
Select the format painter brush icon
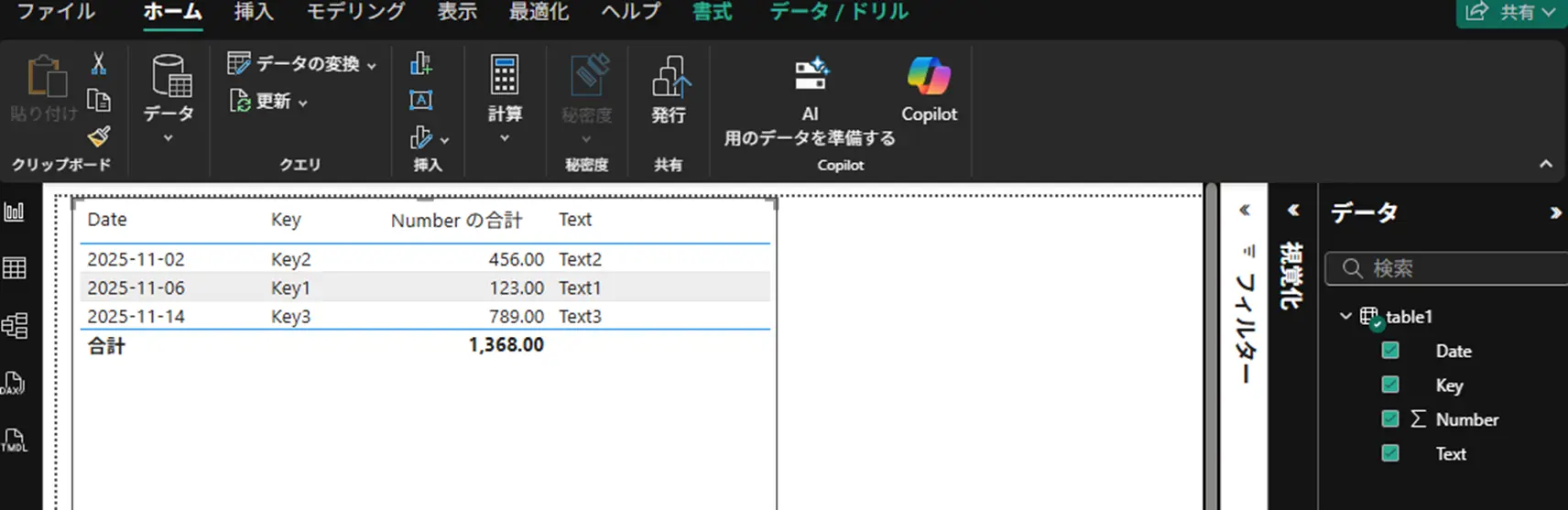coord(99,136)
